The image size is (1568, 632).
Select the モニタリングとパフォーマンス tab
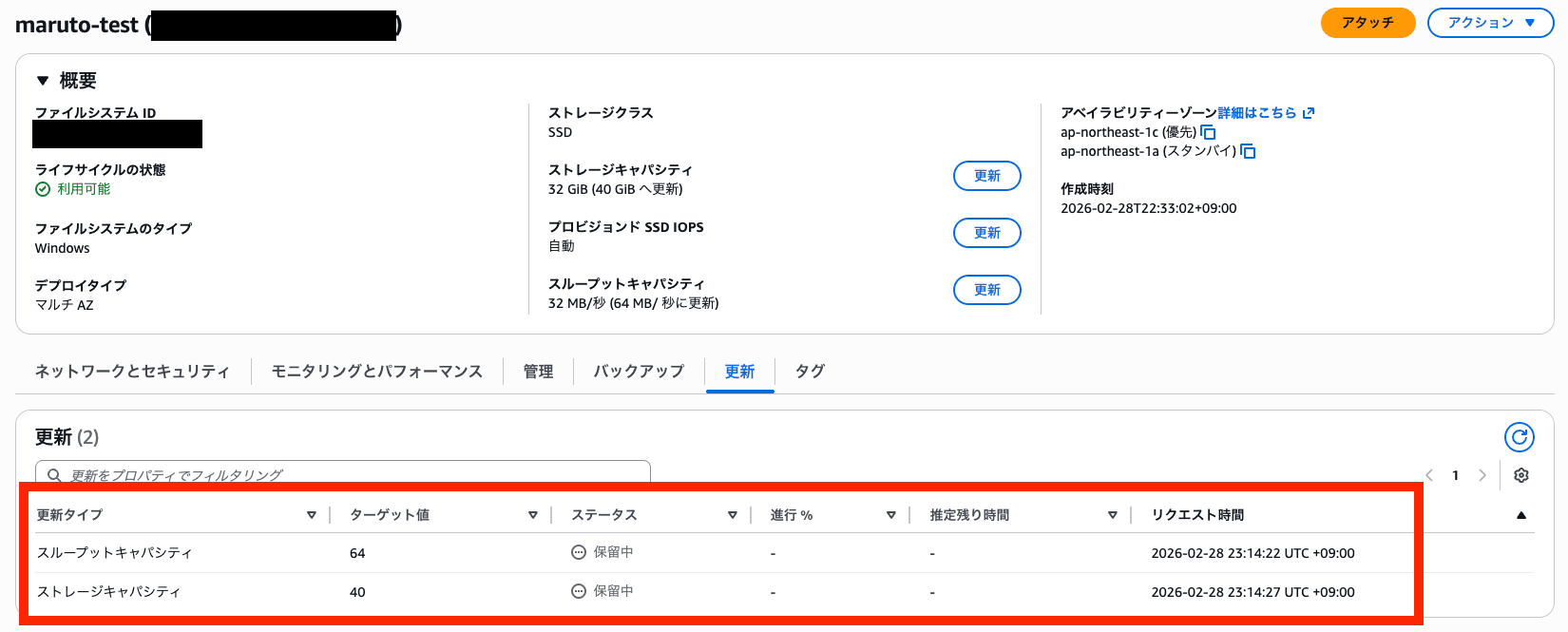click(x=377, y=372)
